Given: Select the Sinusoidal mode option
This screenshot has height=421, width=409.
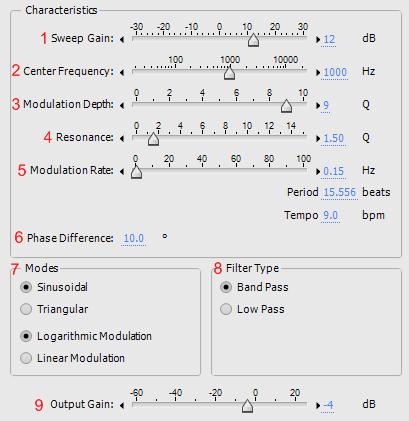Looking at the screenshot, I should coord(26,287).
